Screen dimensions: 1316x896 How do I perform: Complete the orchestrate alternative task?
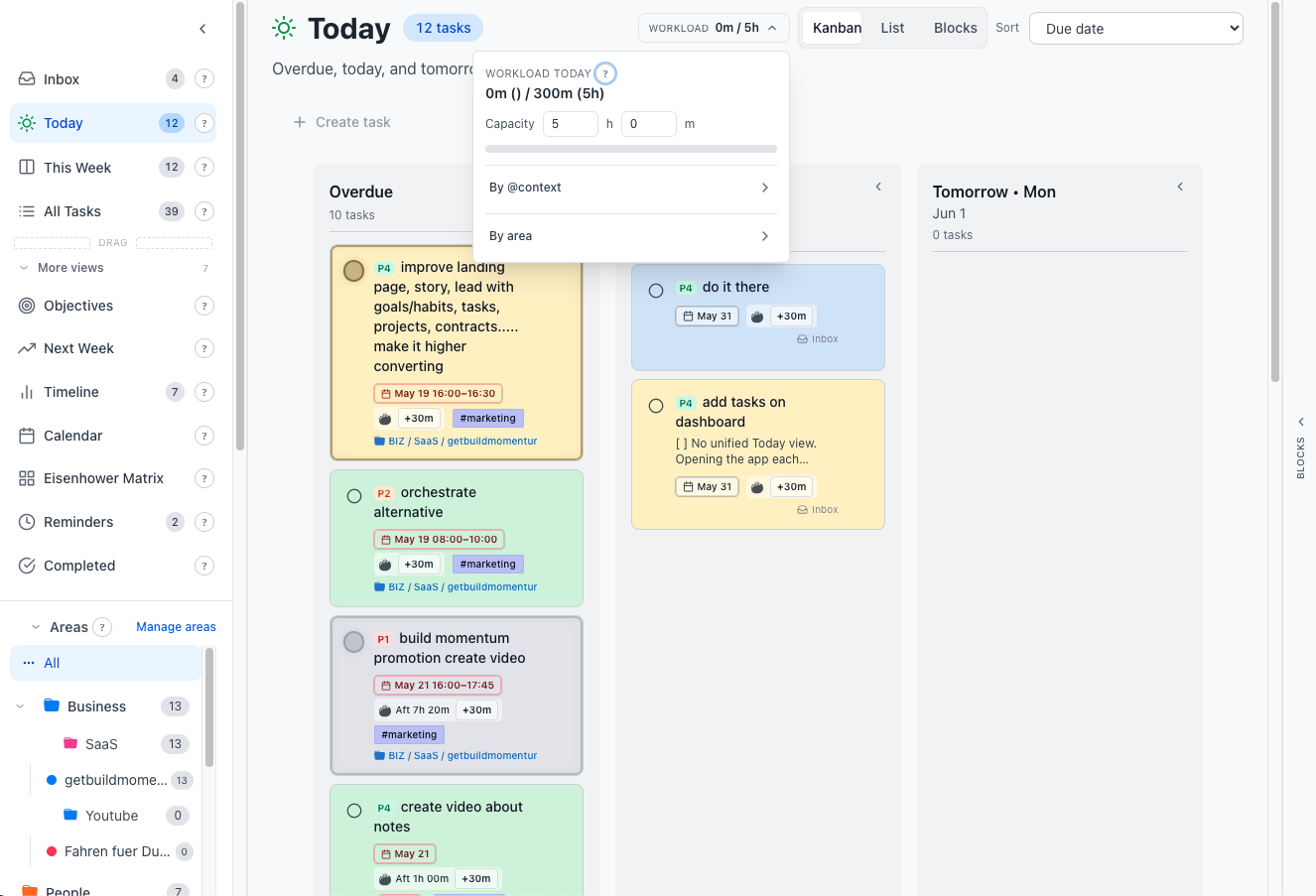click(x=354, y=496)
